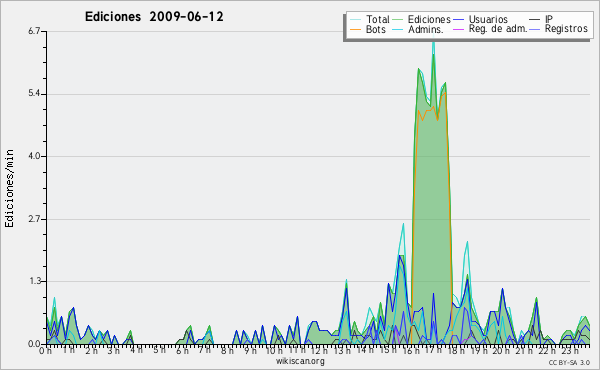Click the y-axis value 4.0
This screenshot has width=600, height=370.
click(34, 156)
